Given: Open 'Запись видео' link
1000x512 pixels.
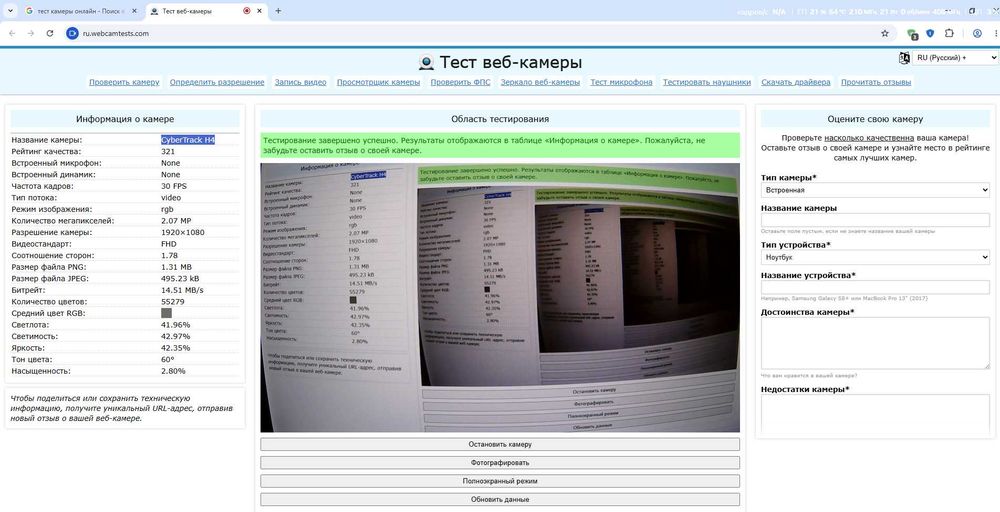Looking at the screenshot, I should click(300, 82).
